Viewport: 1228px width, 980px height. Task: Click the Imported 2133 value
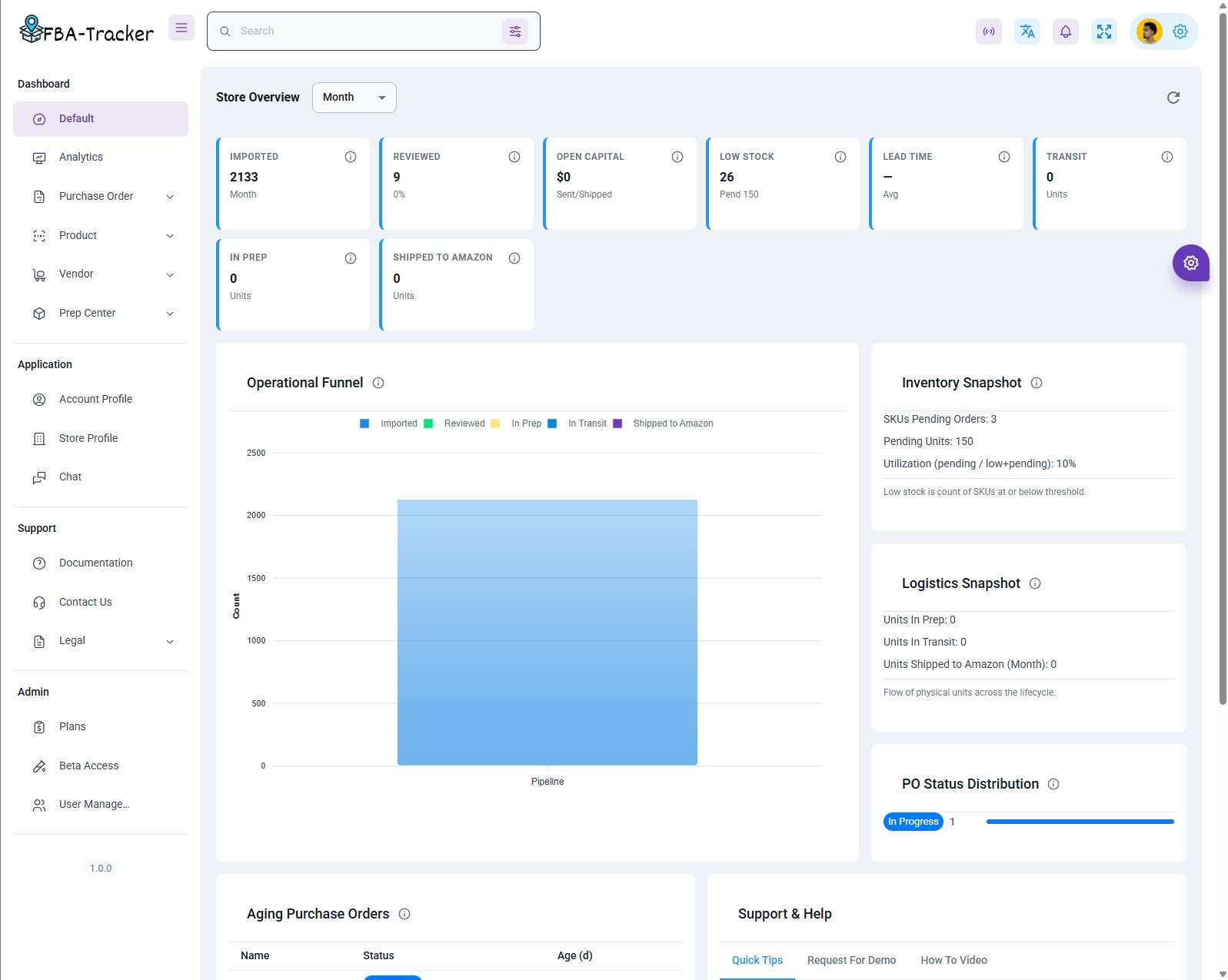[x=244, y=178]
